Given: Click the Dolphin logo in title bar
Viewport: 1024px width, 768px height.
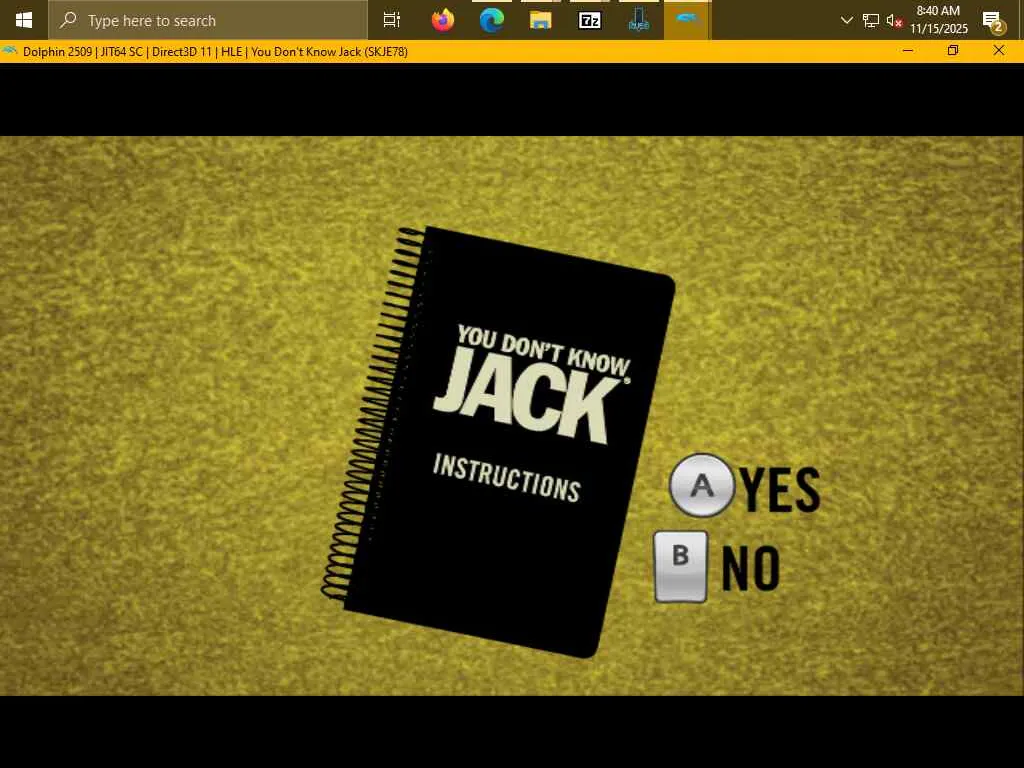Looking at the screenshot, I should (9, 51).
